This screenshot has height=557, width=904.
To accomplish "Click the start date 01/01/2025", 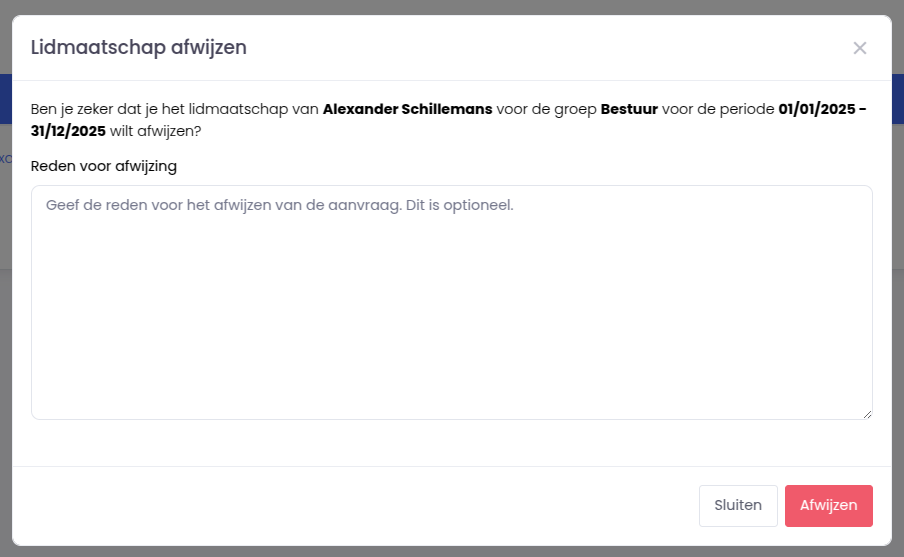I will click(817, 109).
